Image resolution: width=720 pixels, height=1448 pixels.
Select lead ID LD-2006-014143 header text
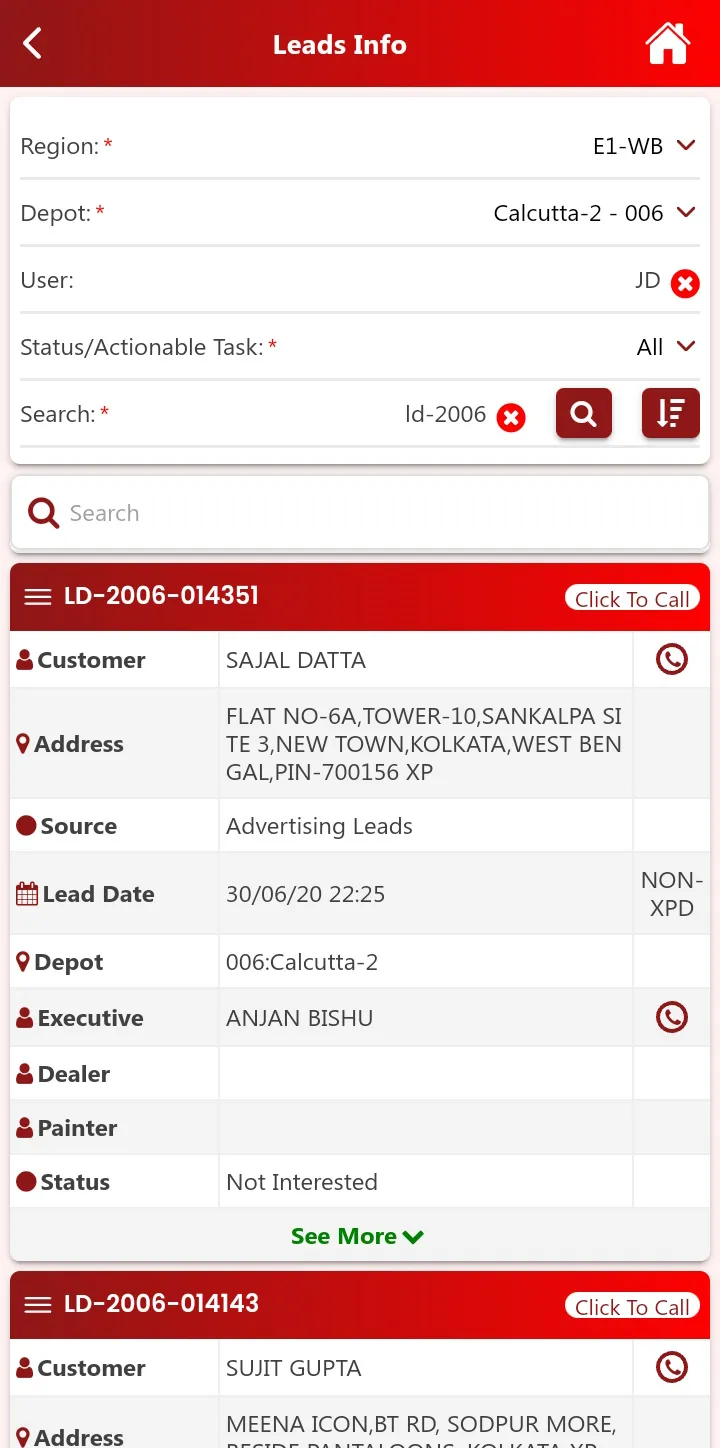coord(161,1304)
